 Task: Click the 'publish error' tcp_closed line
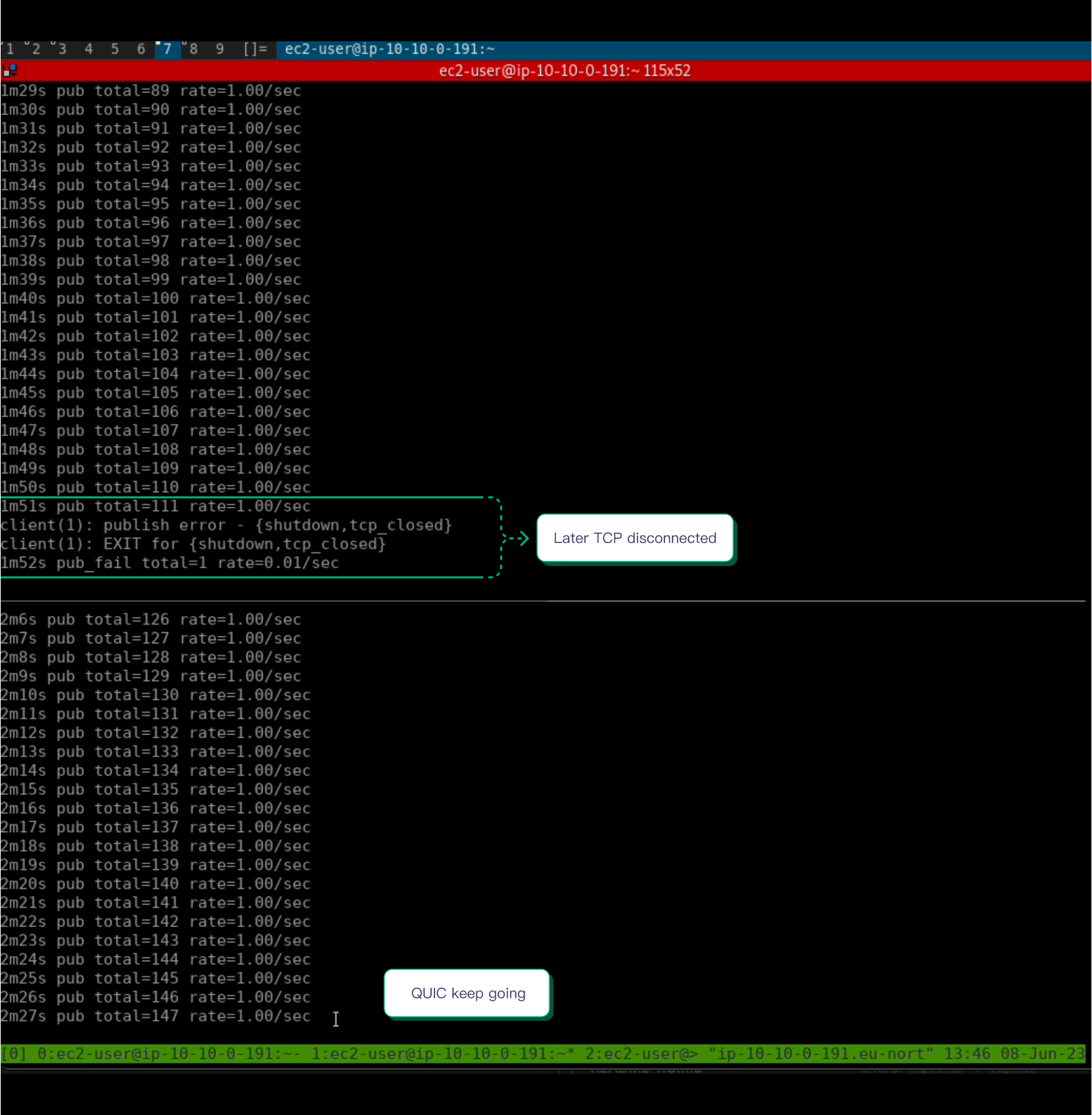(226, 525)
